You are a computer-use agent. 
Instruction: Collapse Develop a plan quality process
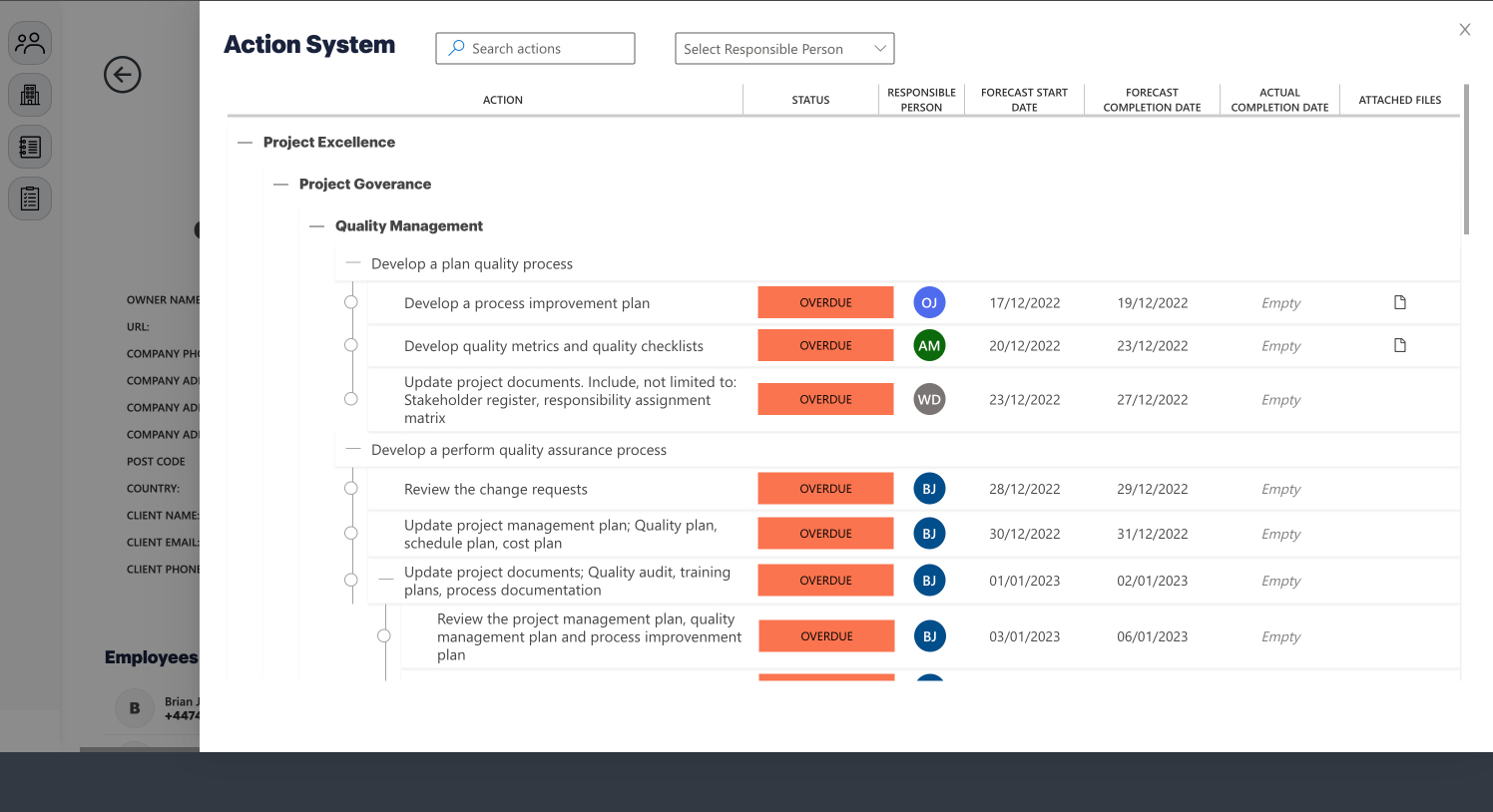click(352, 263)
